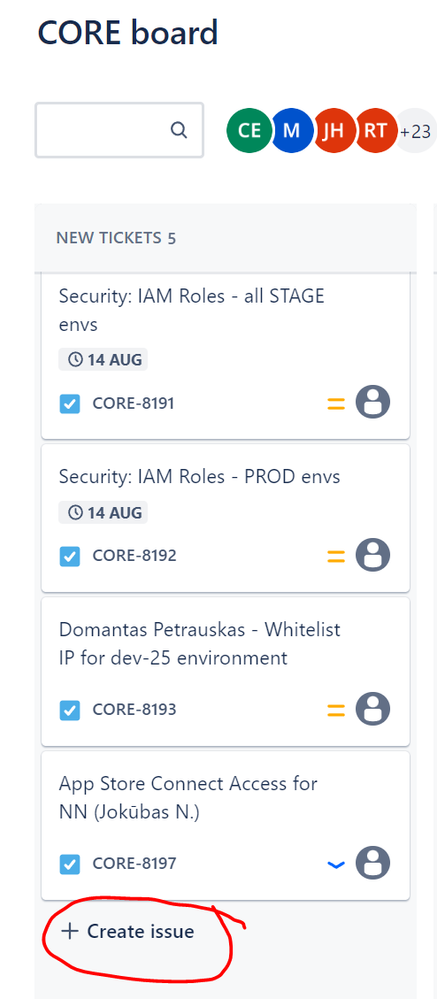Click the 14 AUG due date on CORE-8192

[x=103, y=512]
